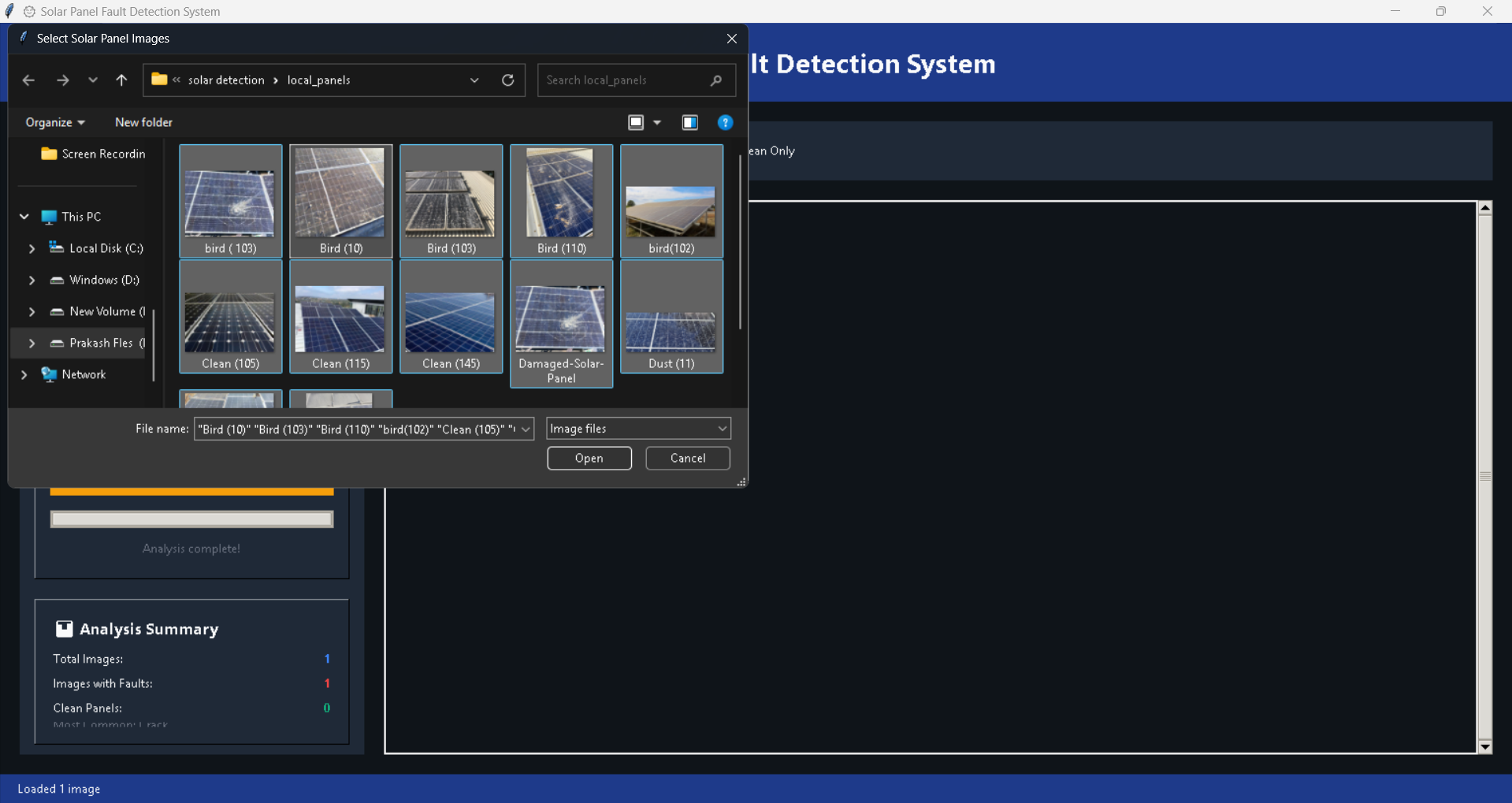Image resolution: width=1512 pixels, height=803 pixels.
Task: Confirm selection with Open button
Action: (x=589, y=458)
